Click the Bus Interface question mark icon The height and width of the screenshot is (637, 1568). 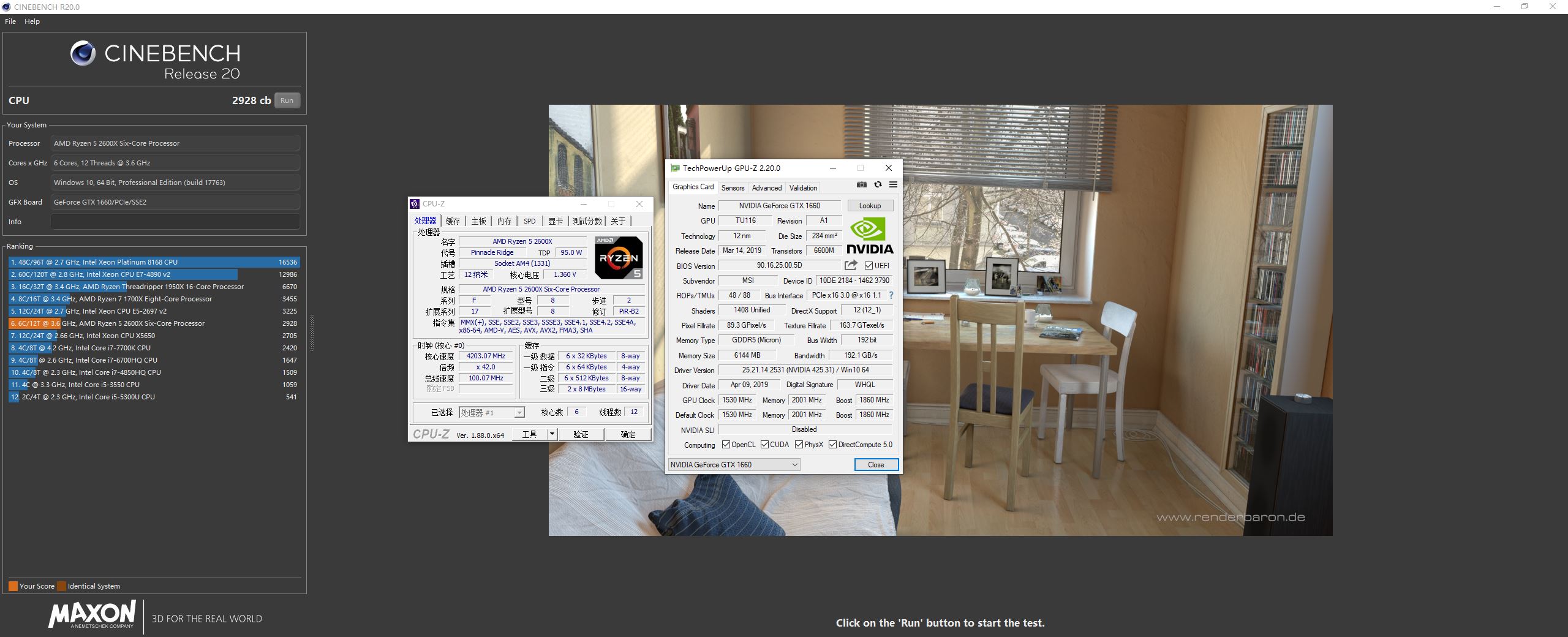pyautogui.click(x=891, y=295)
